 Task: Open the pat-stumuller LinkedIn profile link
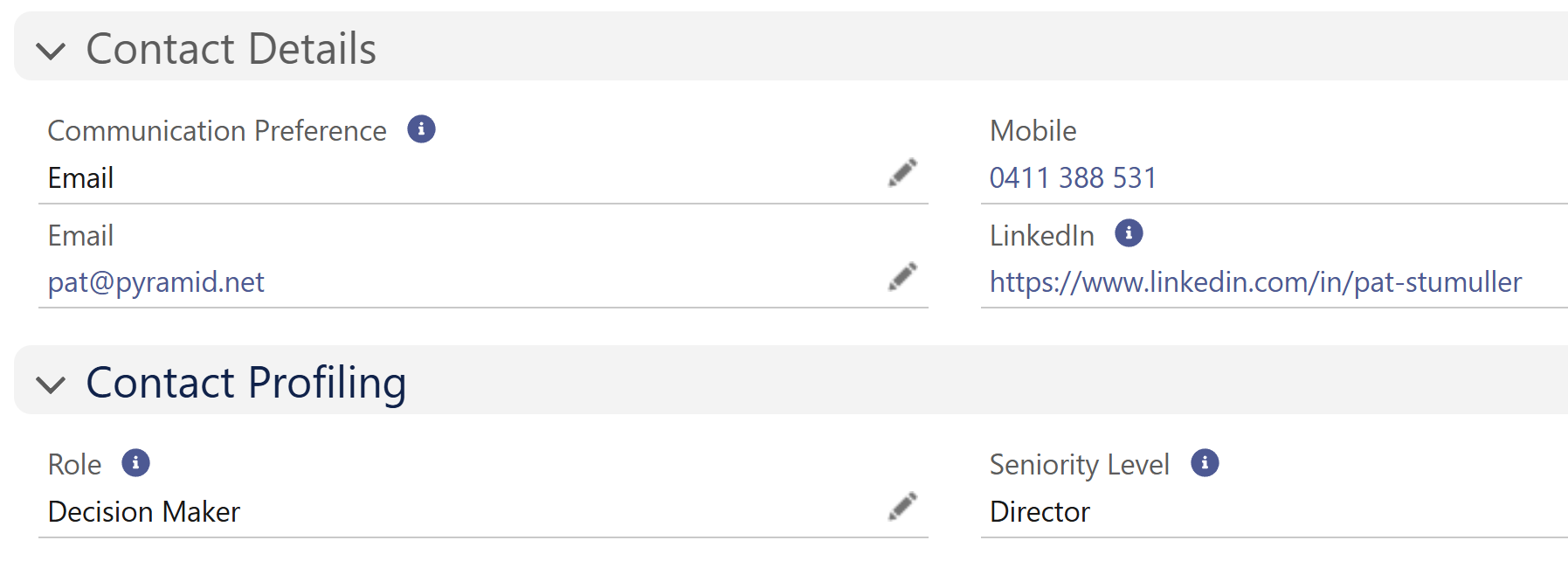[x=1254, y=282]
